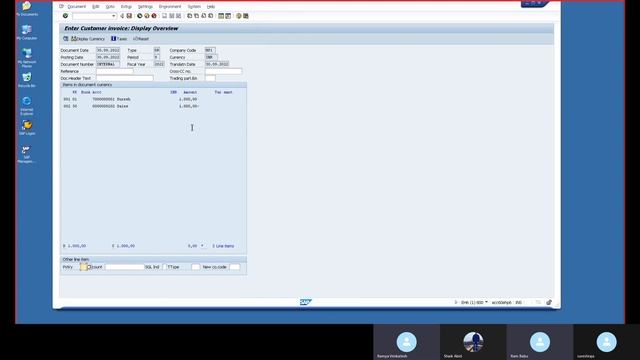Image resolution: width=640 pixels, height=360 pixels.
Task: Click the document overview icon left of Display Currency
Action: (66, 39)
